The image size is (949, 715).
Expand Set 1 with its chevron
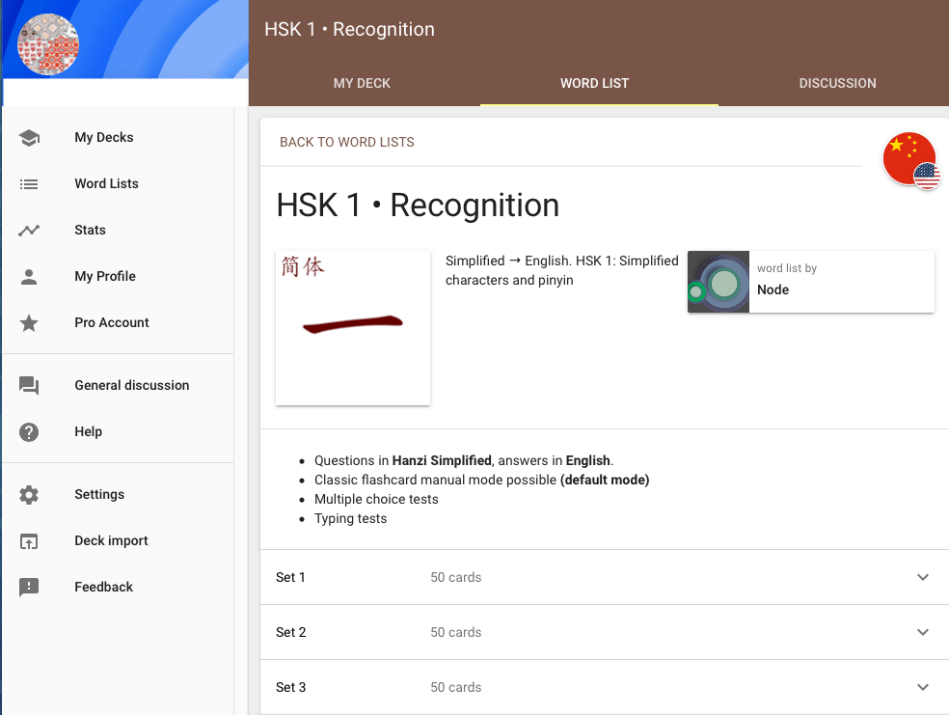point(922,577)
